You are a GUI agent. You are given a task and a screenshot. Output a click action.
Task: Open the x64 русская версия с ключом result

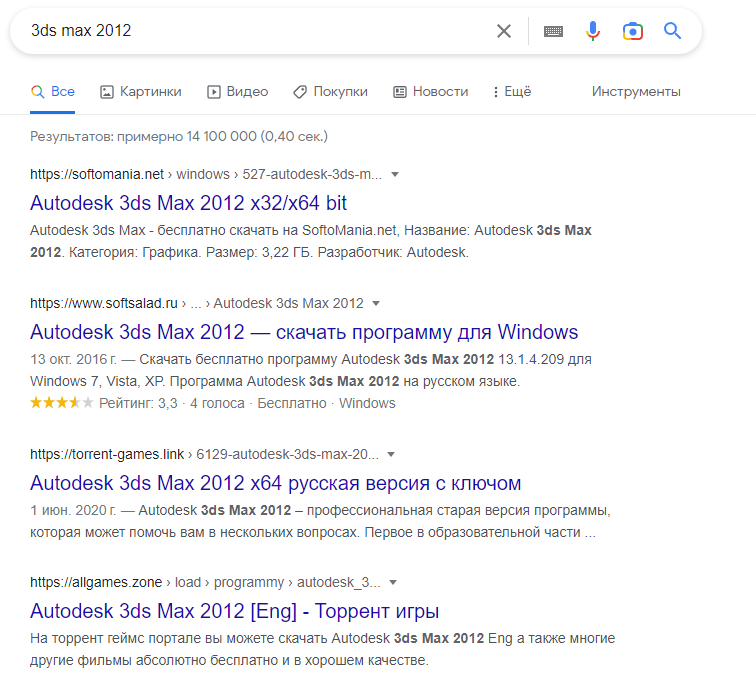tap(275, 483)
